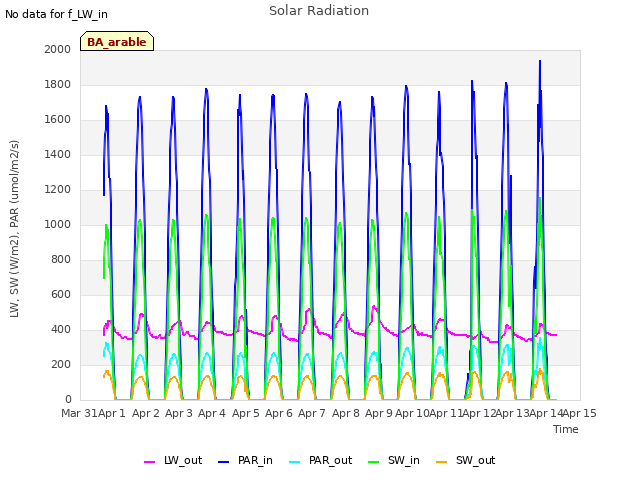Click the 2000 y-axis tick label

pos(58,49)
